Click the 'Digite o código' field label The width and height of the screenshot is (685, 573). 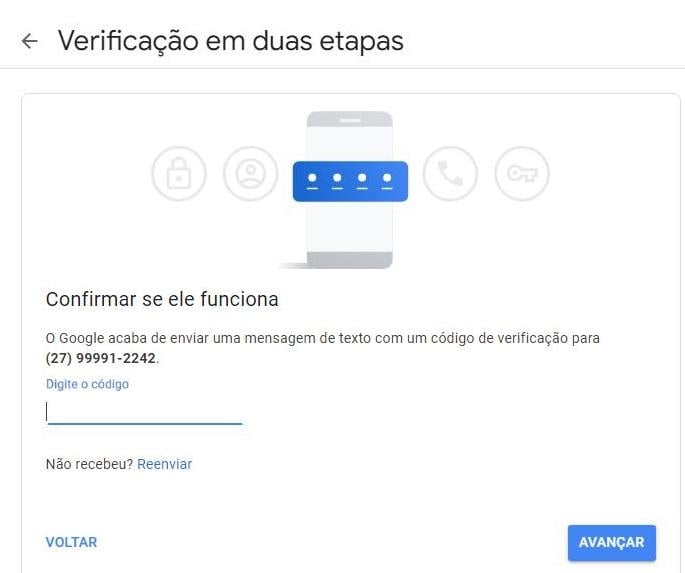point(87,384)
